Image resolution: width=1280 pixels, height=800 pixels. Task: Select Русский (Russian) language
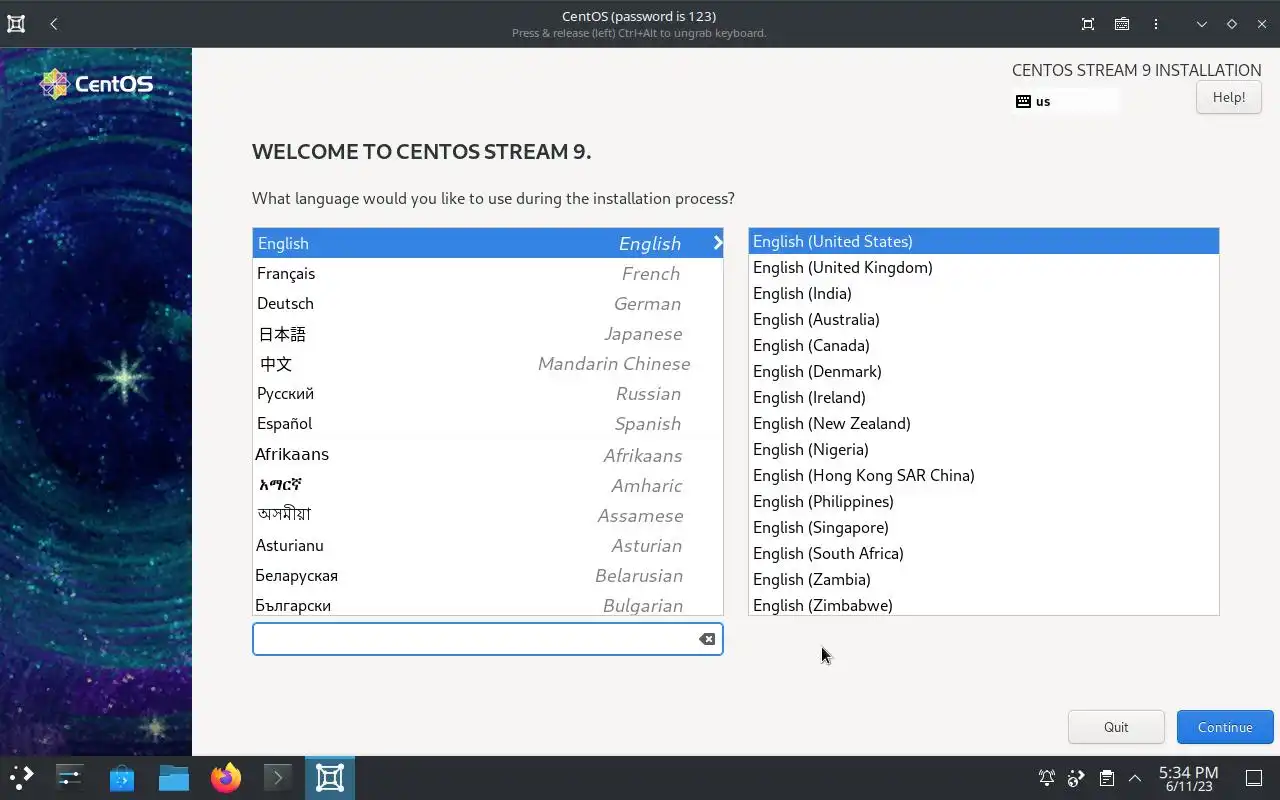[x=488, y=393]
